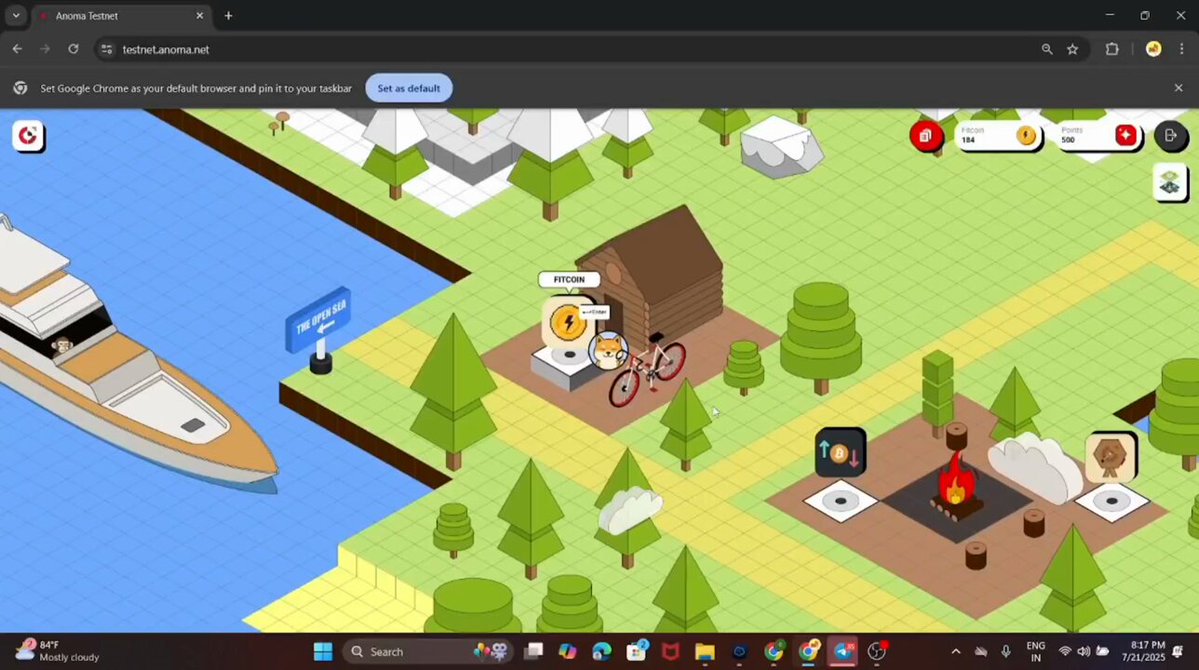Viewport: 1199px width, 670px height.
Task: Open the clock showing 8:17 PM
Action: (1144, 652)
